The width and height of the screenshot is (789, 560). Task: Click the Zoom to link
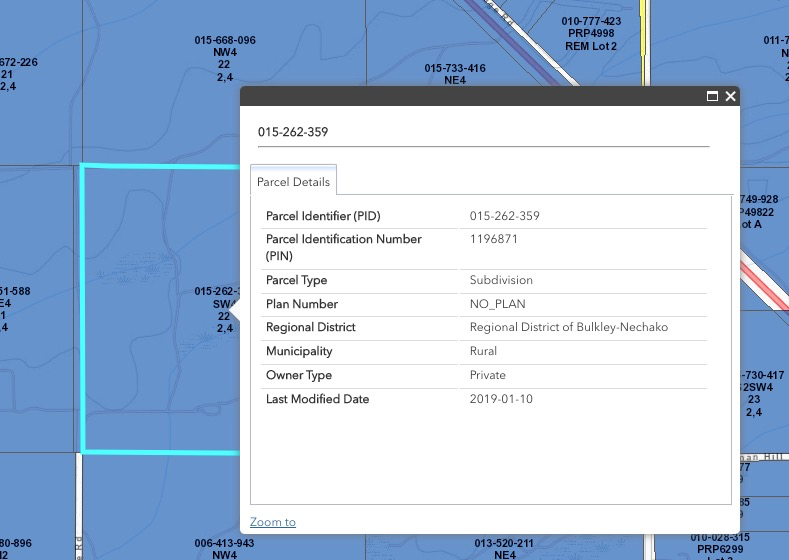coord(273,522)
